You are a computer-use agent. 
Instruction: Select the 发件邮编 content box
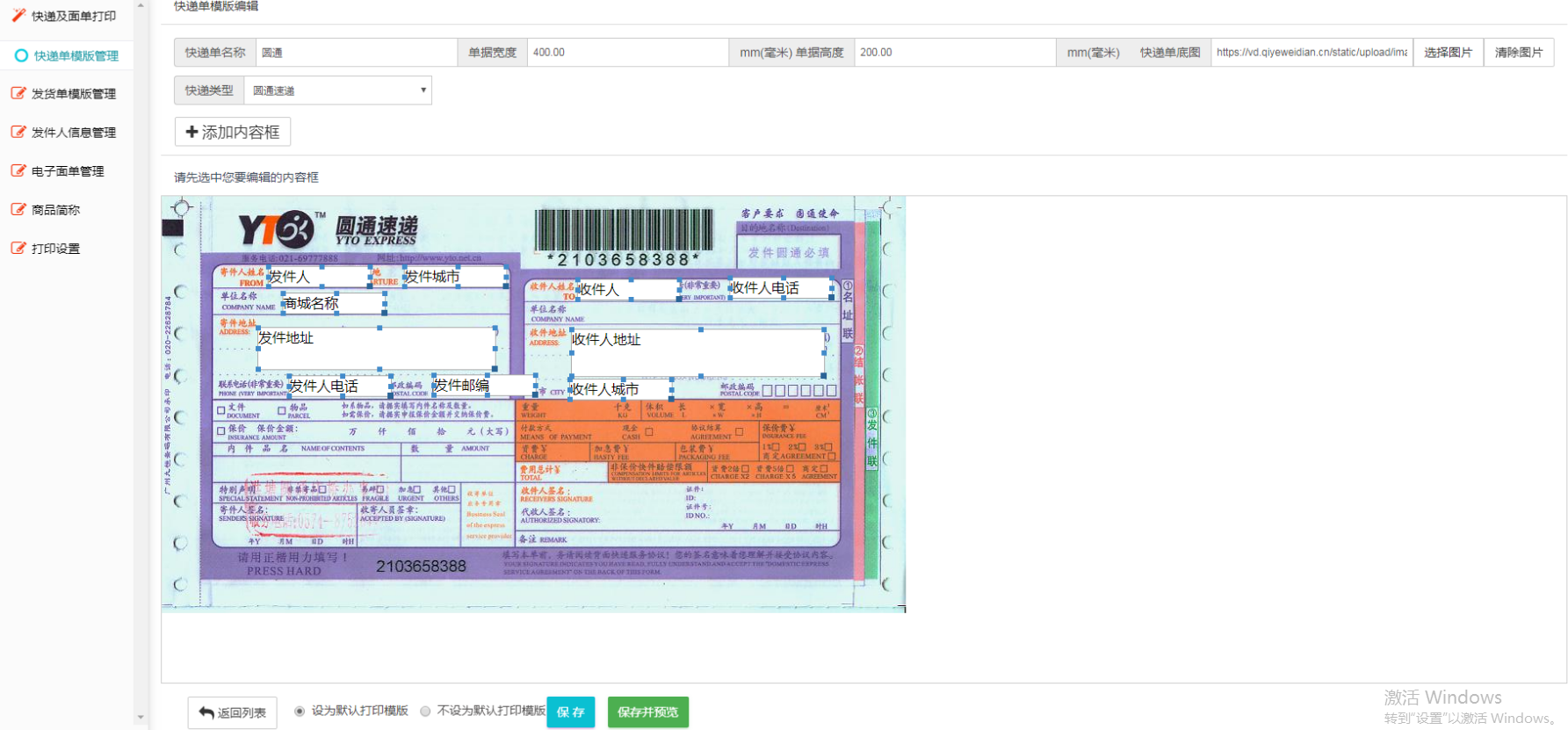pos(484,386)
